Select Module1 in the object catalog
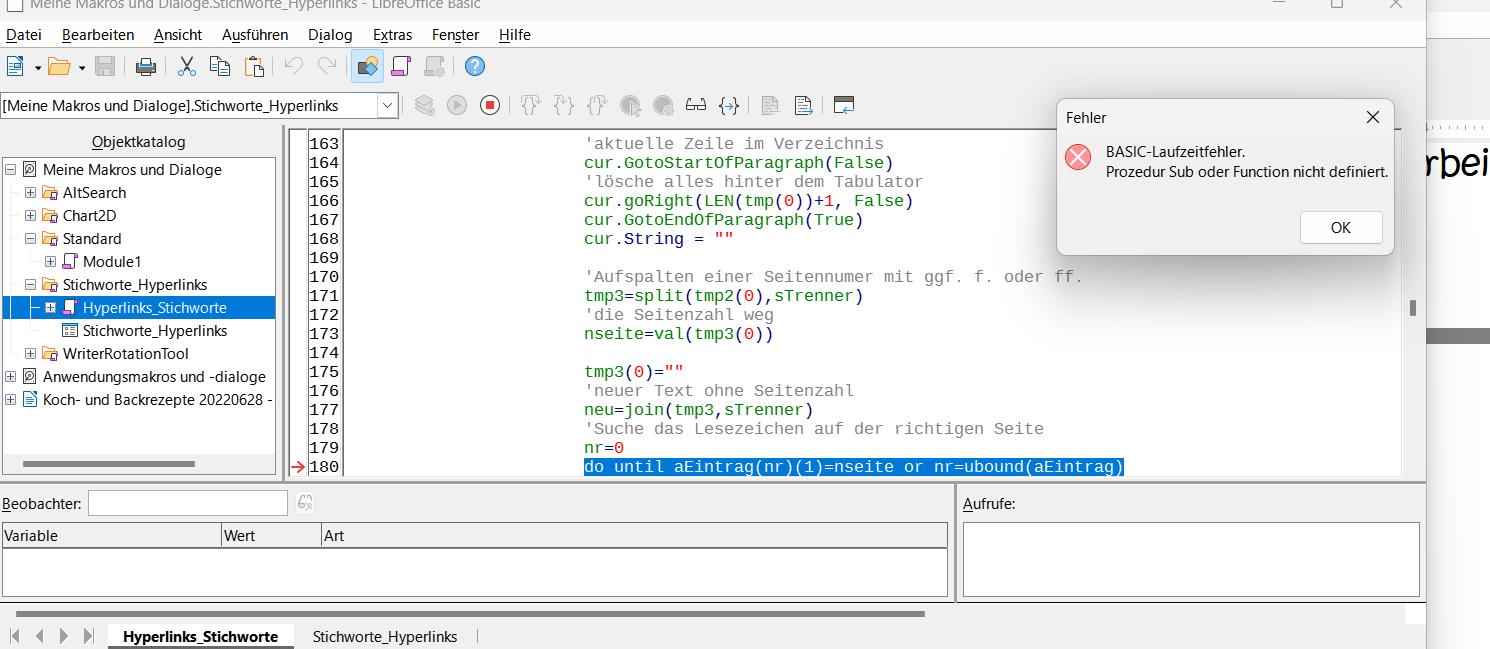1490x649 pixels. tap(111, 262)
